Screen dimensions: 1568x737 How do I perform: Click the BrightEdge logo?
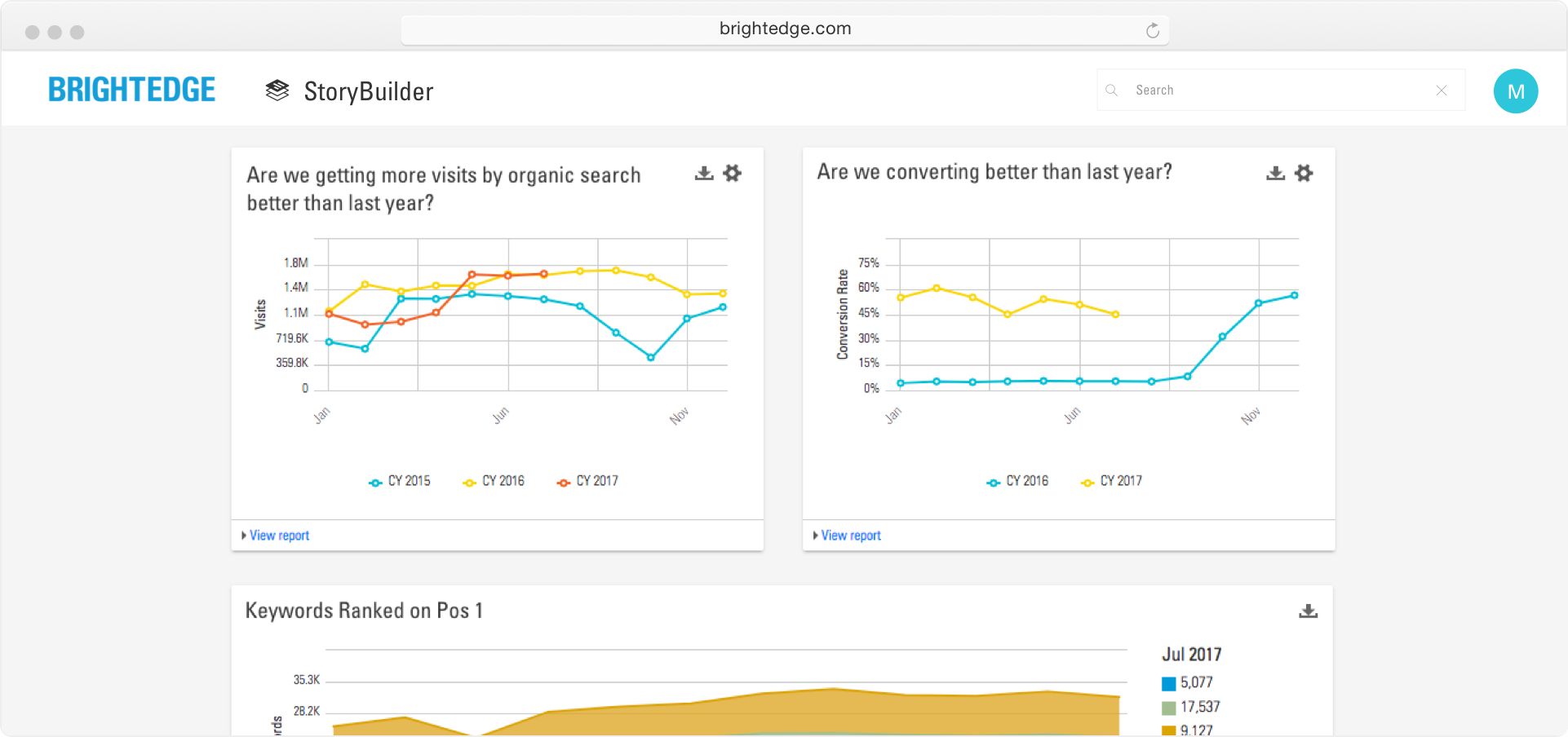(x=132, y=90)
